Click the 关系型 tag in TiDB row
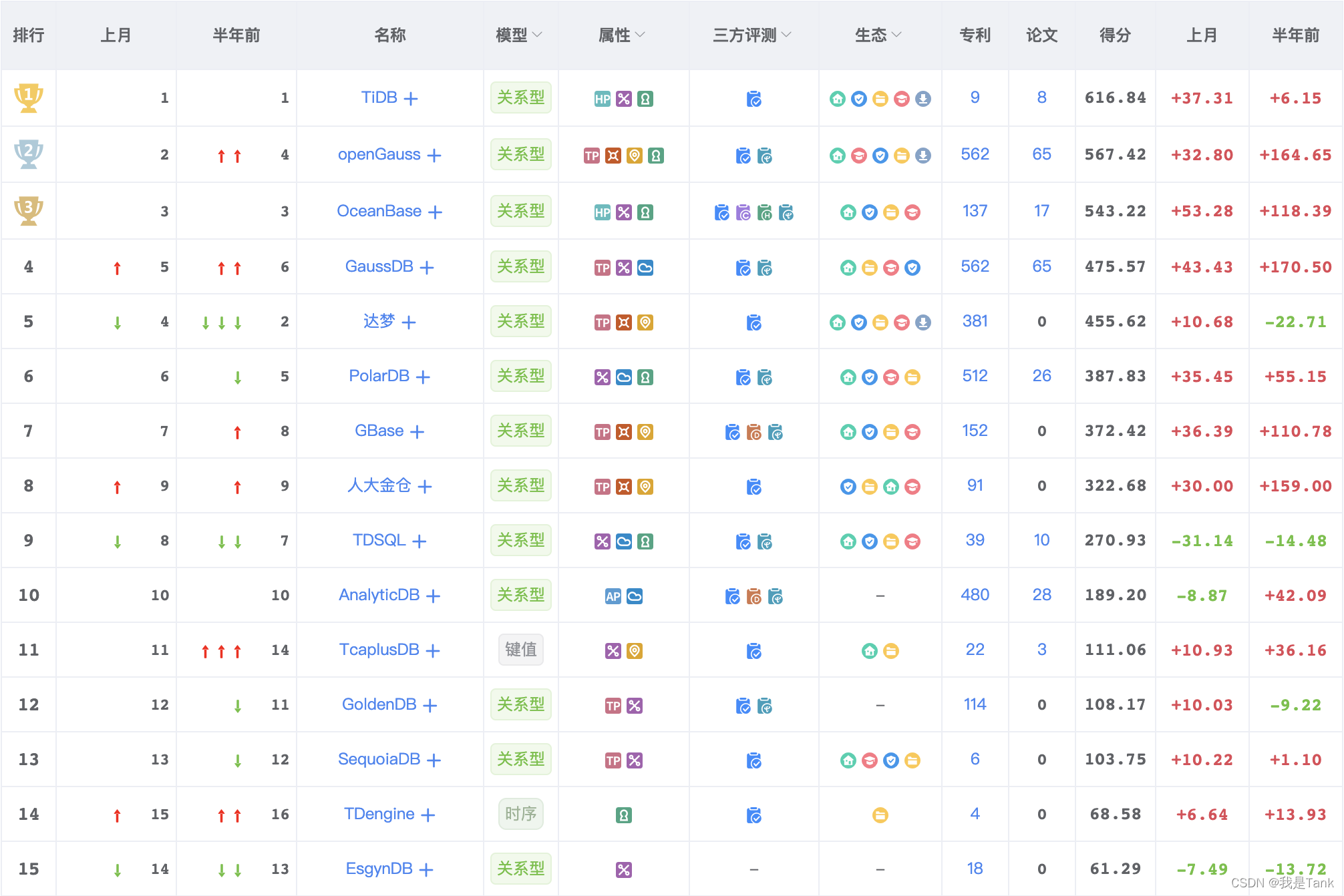This screenshot has width=1344, height=896. [521, 97]
